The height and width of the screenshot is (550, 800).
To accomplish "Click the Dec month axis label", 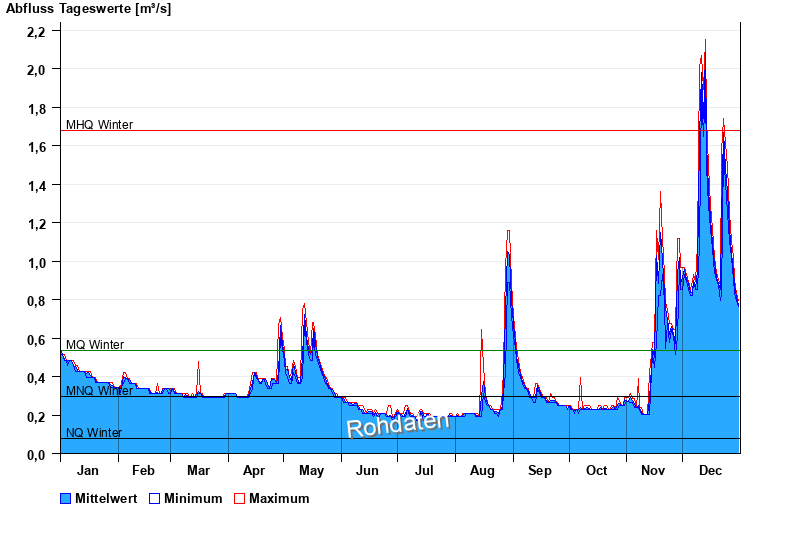I will tap(710, 471).
